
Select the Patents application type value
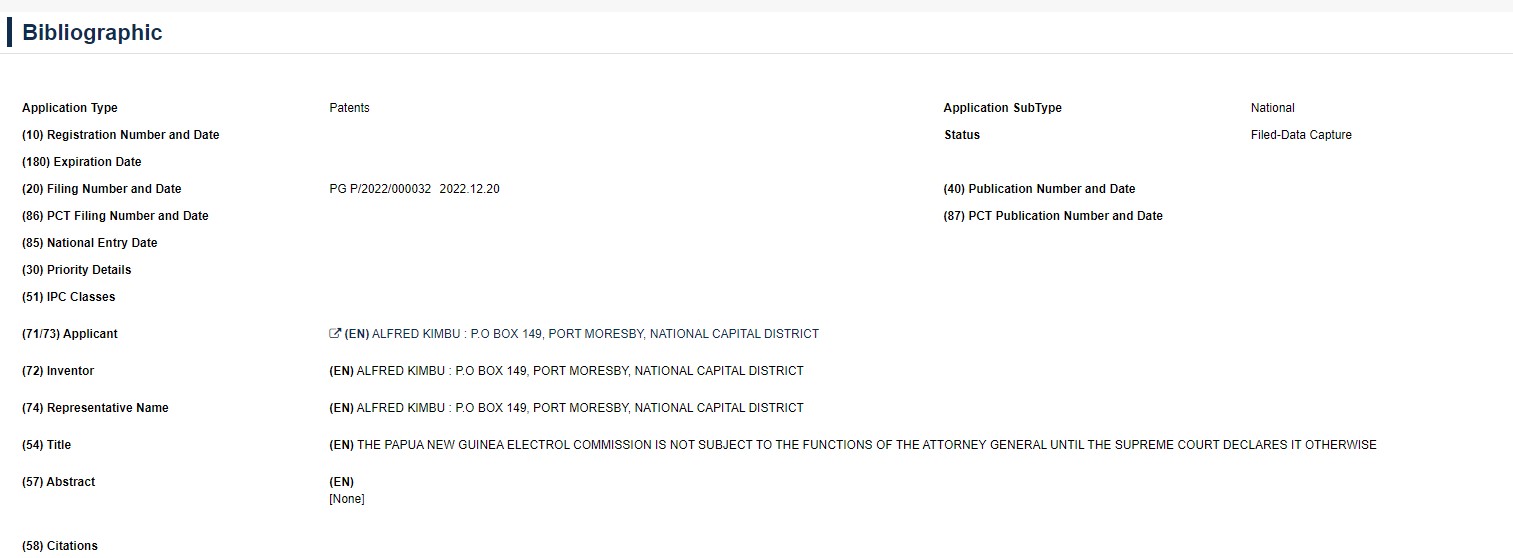(x=349, y=108)
